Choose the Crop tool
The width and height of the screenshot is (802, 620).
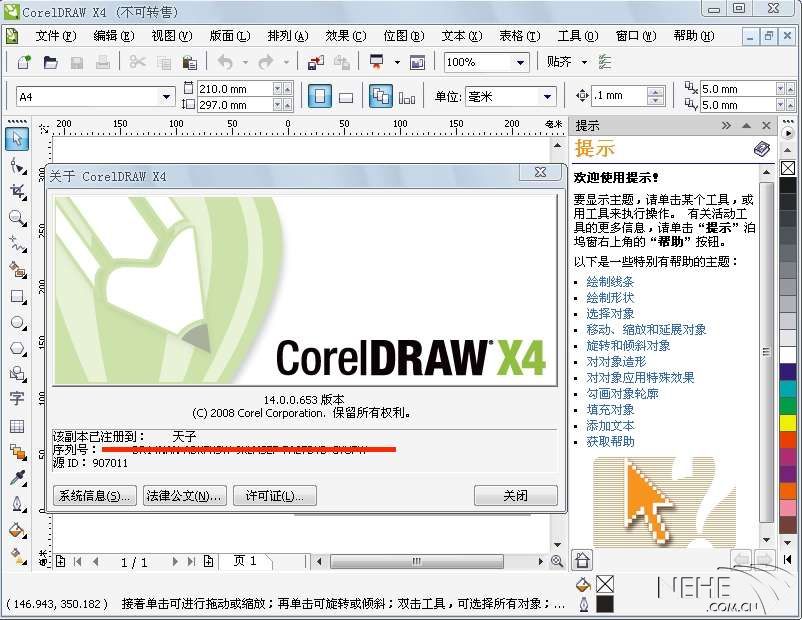point(17,192)
